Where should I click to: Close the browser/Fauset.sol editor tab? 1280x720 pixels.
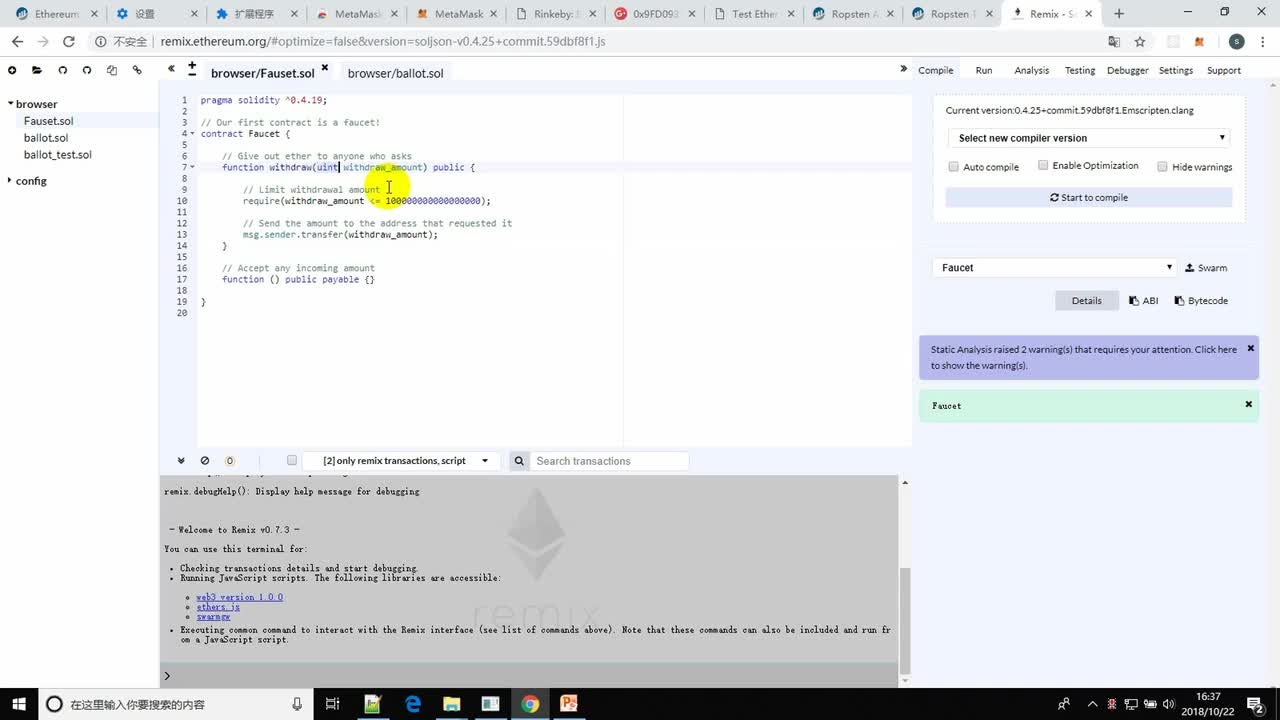pos(324,68)
